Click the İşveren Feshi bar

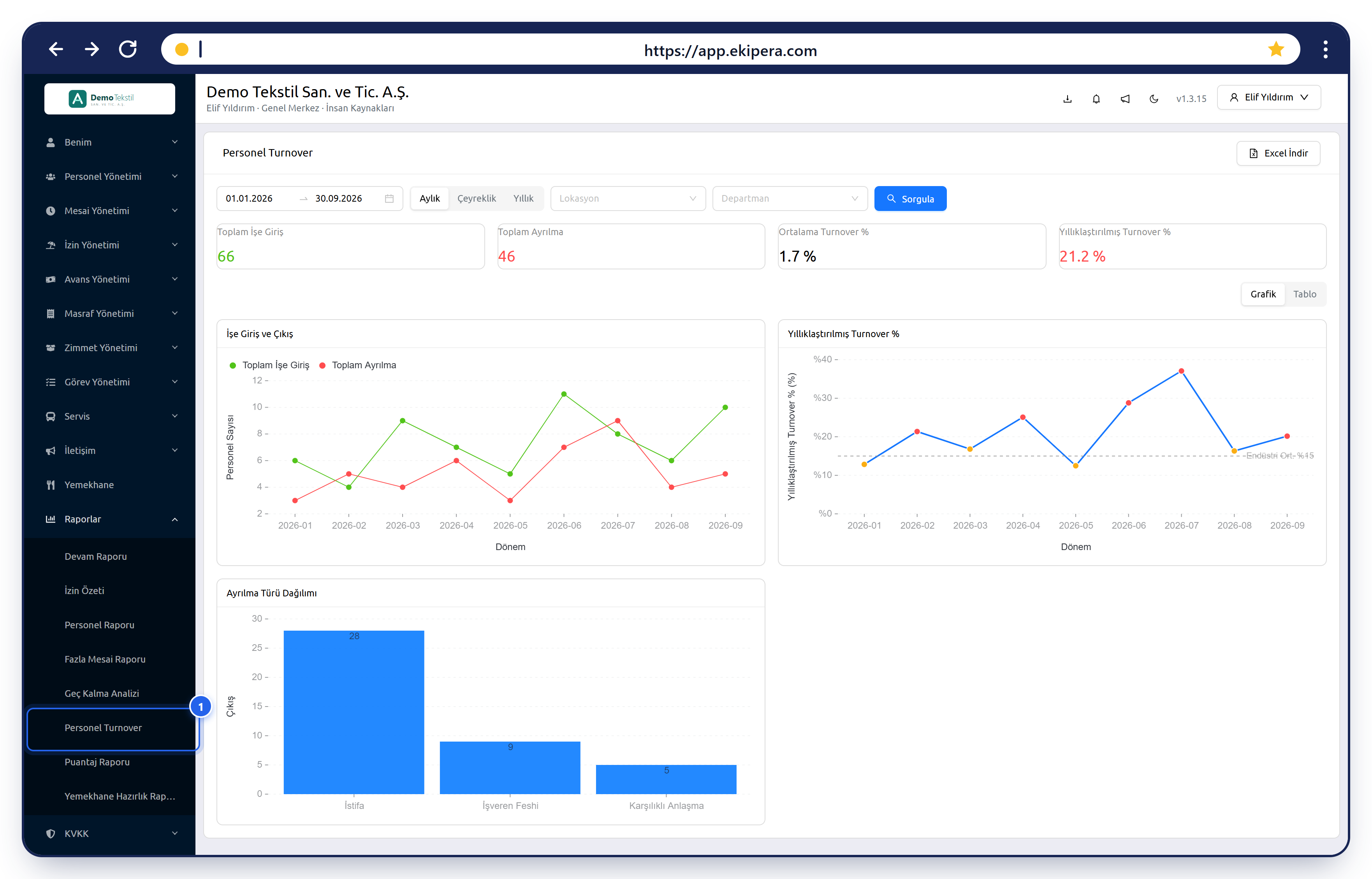(510, 768)
